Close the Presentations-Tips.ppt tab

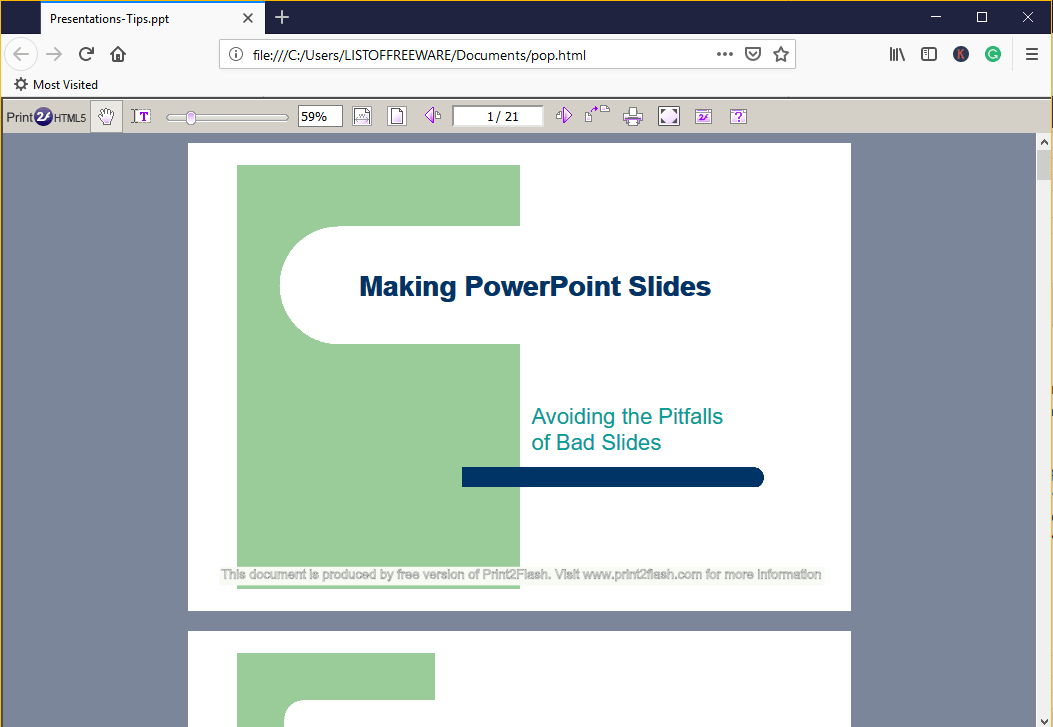click(248, 18)
